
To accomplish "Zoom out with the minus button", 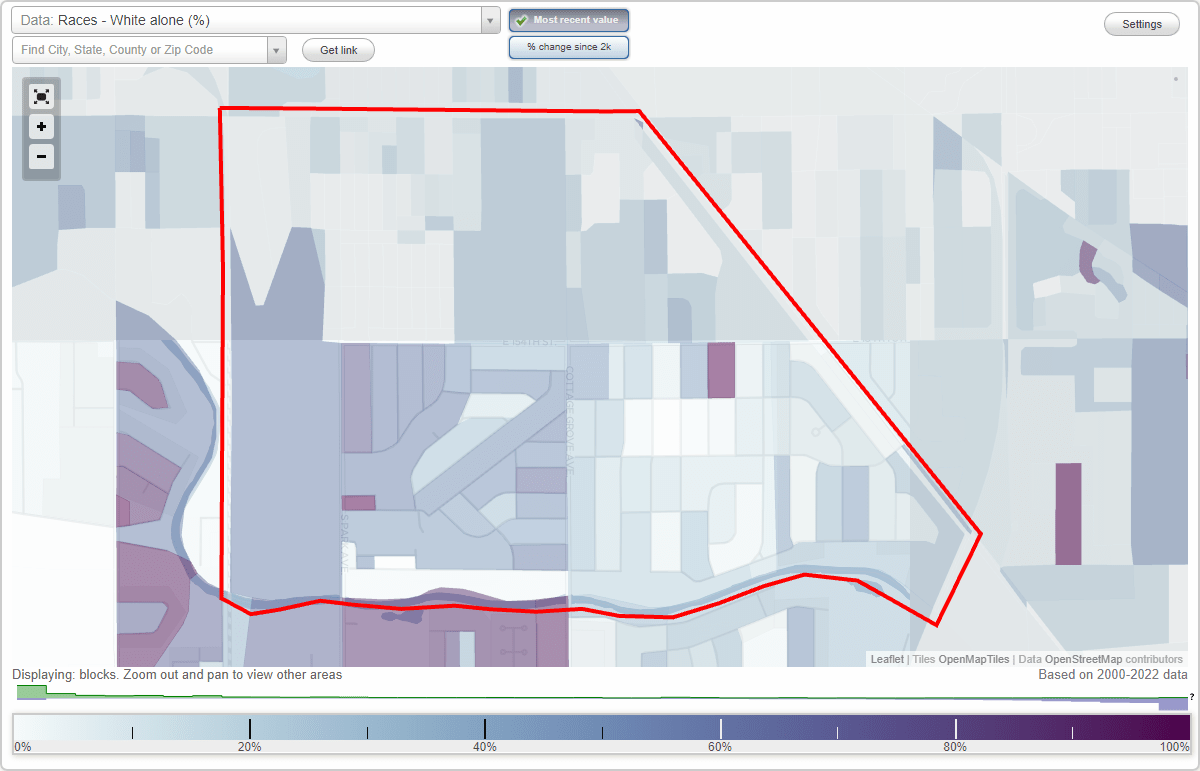I will tap(41, 156).
